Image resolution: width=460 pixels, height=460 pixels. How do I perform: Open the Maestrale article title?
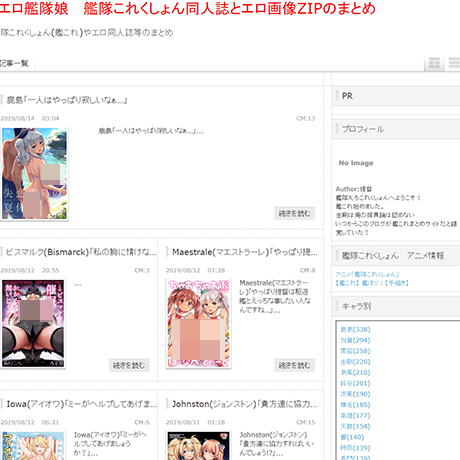pyautogui.click(x=245, y=252)
